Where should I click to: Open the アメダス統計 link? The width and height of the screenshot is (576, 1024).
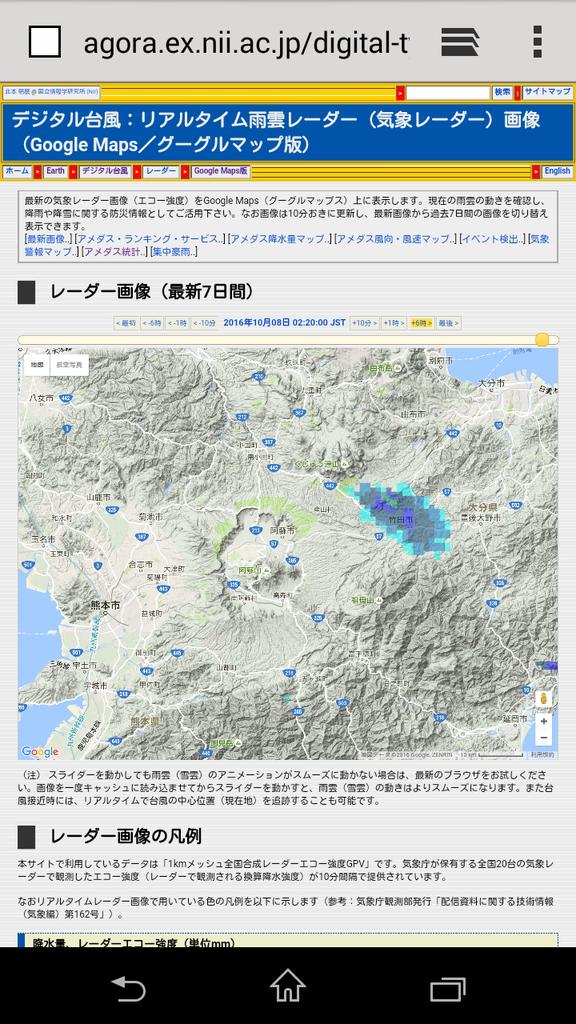[x=114, y=251]
